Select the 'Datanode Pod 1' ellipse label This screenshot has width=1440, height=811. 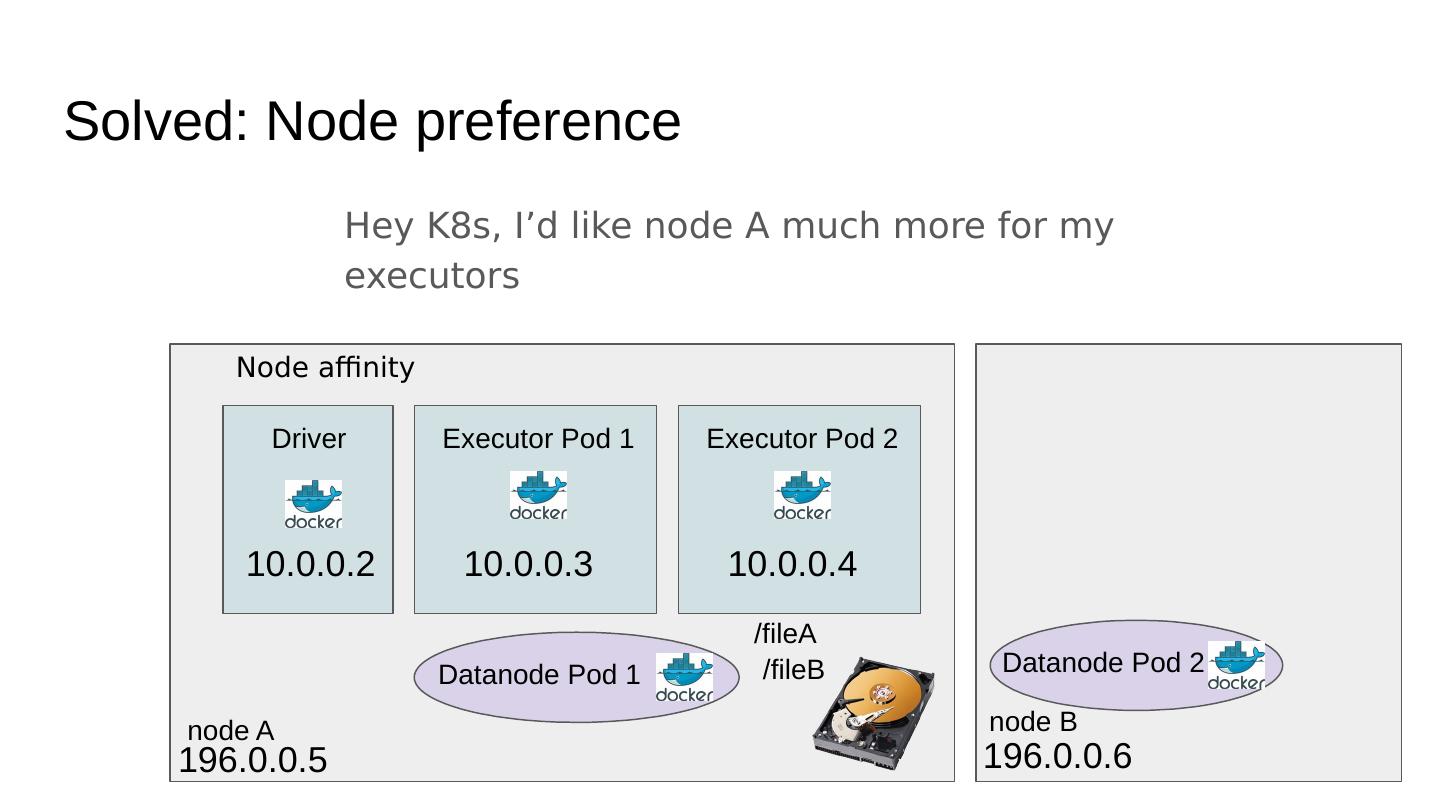(x=539, y=675)
